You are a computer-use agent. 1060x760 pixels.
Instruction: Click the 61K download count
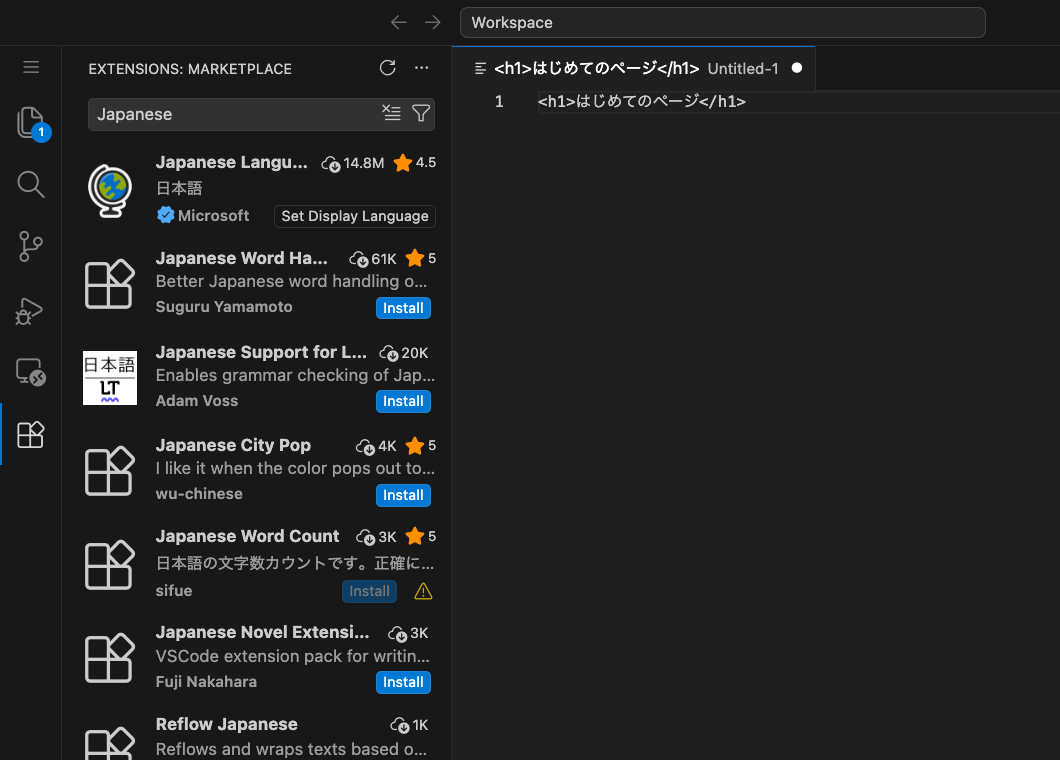click(372, 259)
